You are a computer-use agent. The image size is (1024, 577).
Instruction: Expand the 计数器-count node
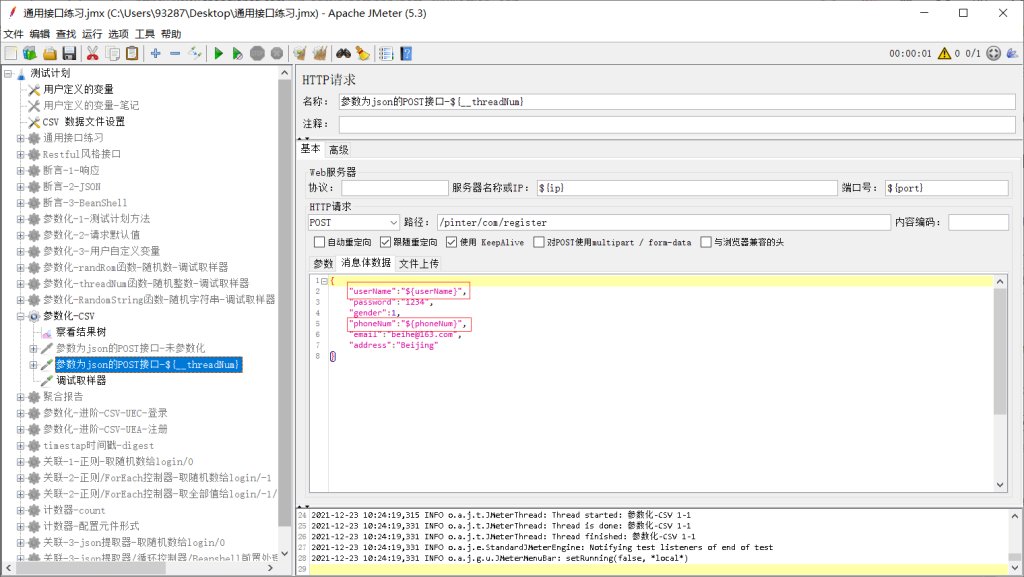20,510
